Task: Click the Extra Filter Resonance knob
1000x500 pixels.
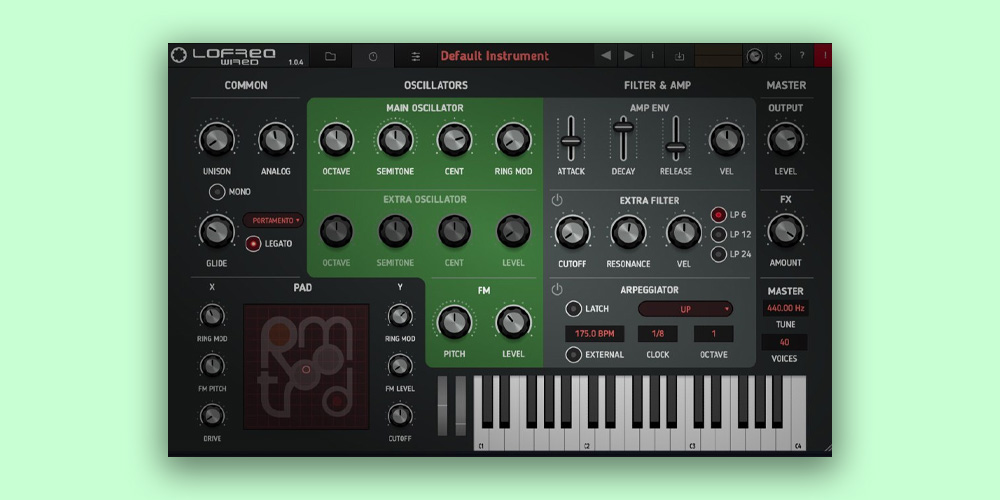Action: coord(628,232)
